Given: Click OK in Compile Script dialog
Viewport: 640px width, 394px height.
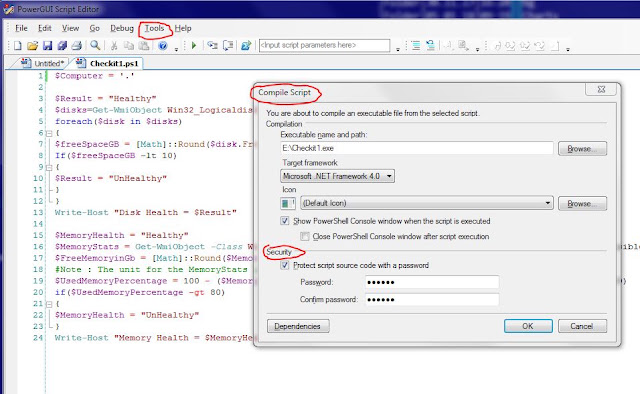Looking at the screenshot, I should point(528,326).
